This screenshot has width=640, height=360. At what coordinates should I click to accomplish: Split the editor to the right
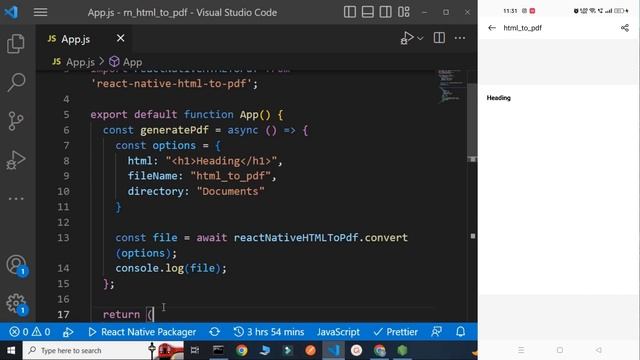[439, 38]
